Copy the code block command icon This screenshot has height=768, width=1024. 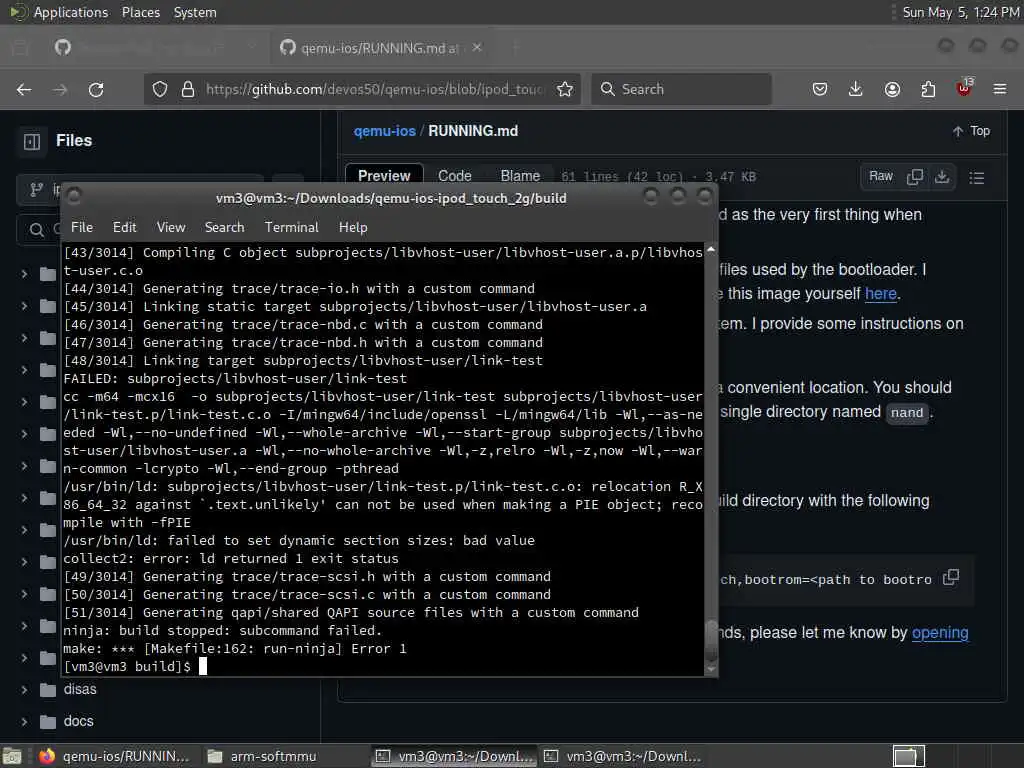[x=952, y=577]
